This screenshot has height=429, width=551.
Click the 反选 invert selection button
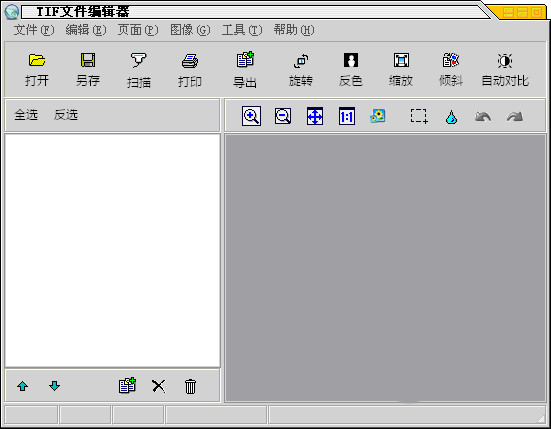click(66, 115)
